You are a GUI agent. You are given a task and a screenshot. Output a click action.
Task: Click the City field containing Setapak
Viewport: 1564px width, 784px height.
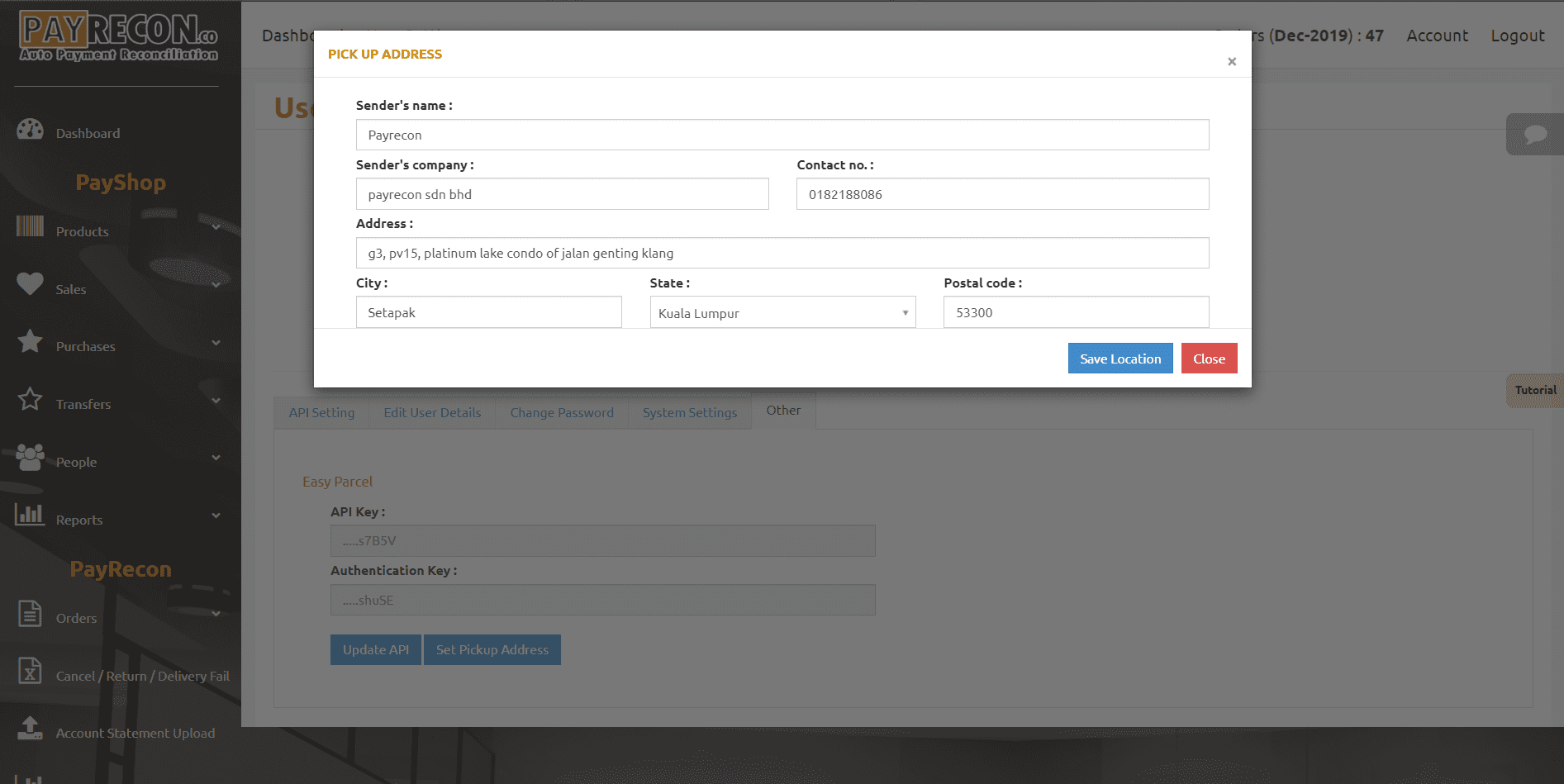(x=488, y=312)
